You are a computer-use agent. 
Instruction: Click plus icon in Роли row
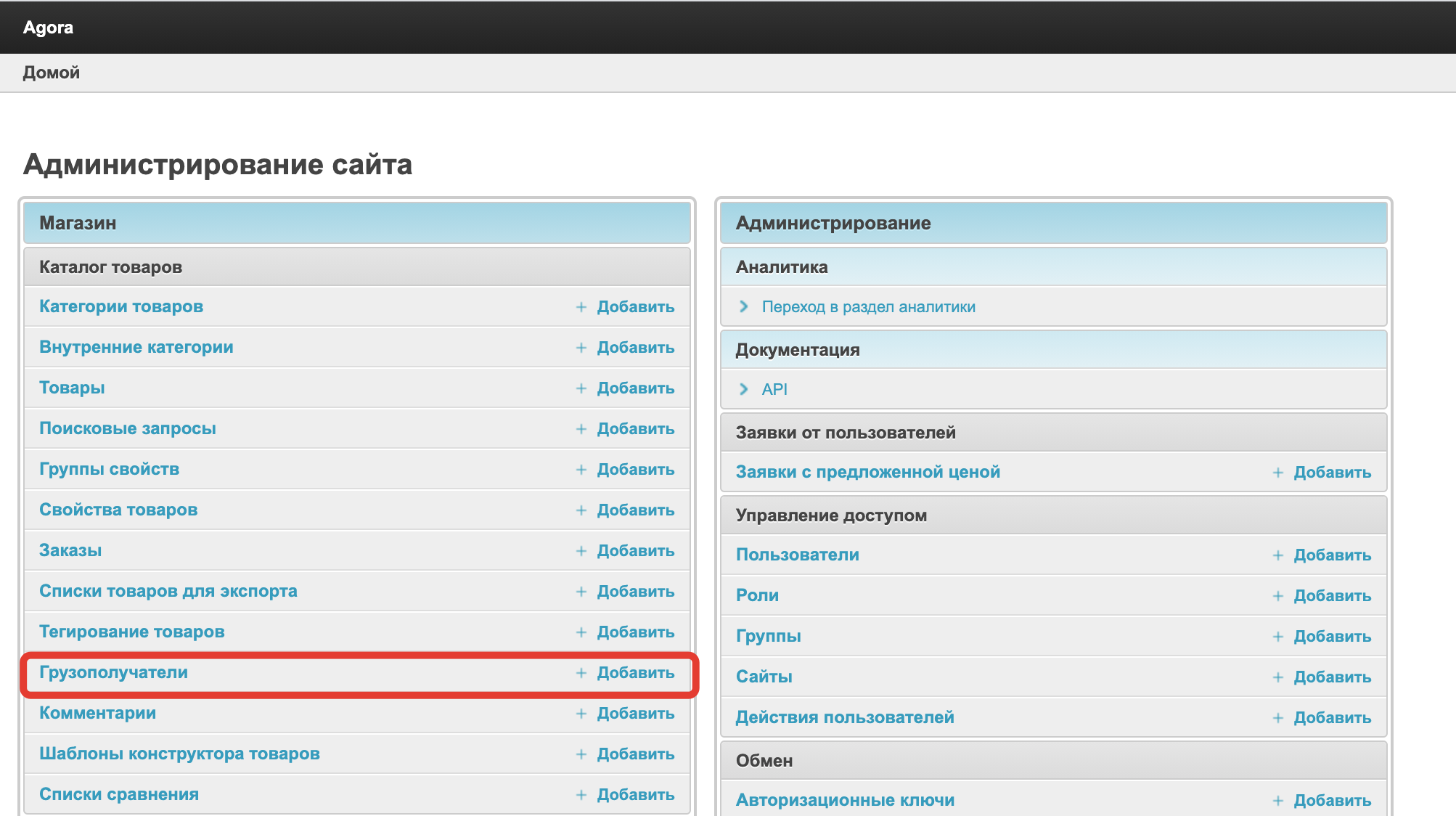[x=1277, y=596]
